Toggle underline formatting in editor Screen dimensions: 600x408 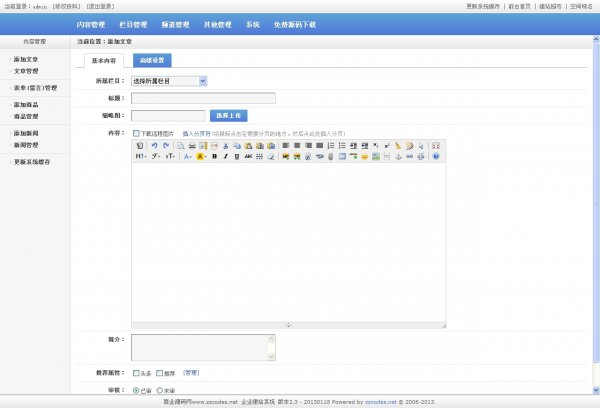click(237, 156)
